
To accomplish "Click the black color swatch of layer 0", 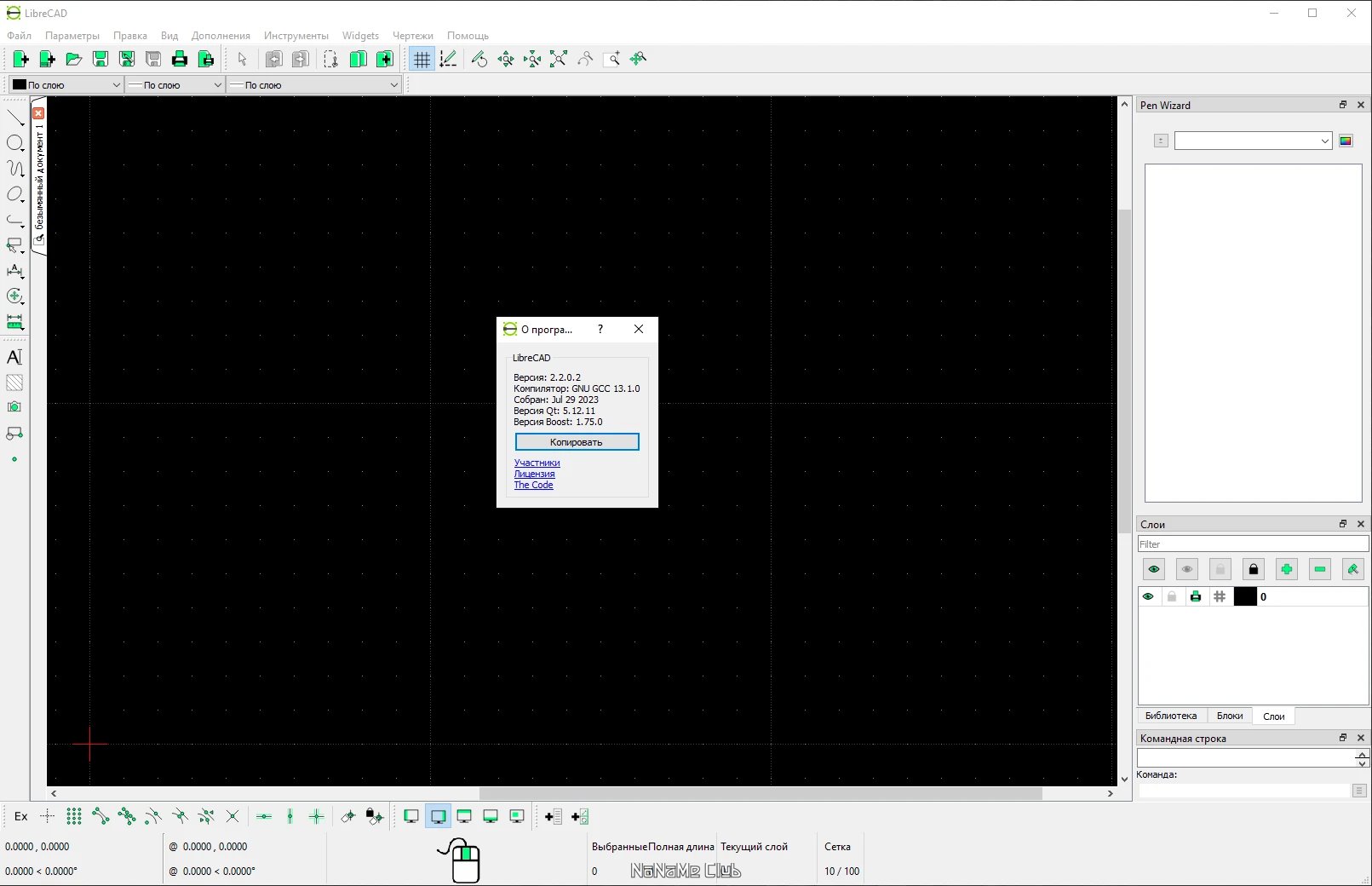I will click(1245, 597).
